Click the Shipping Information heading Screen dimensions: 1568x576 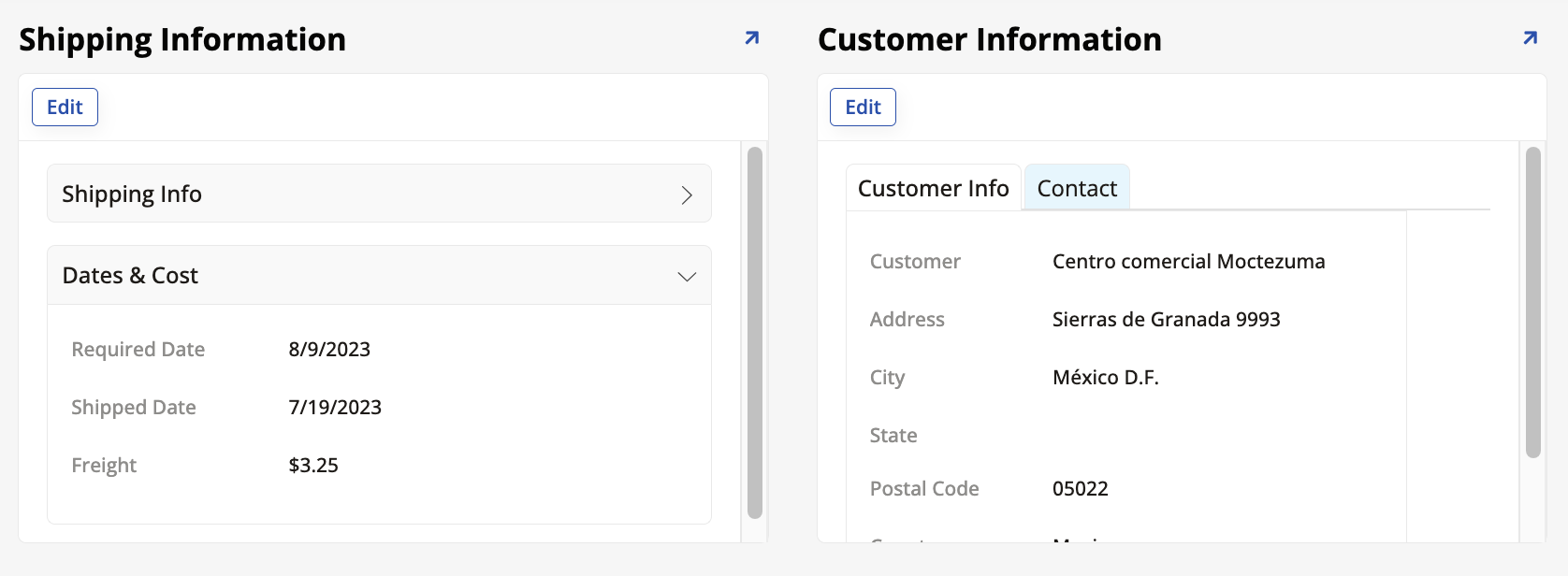point(182,39)
